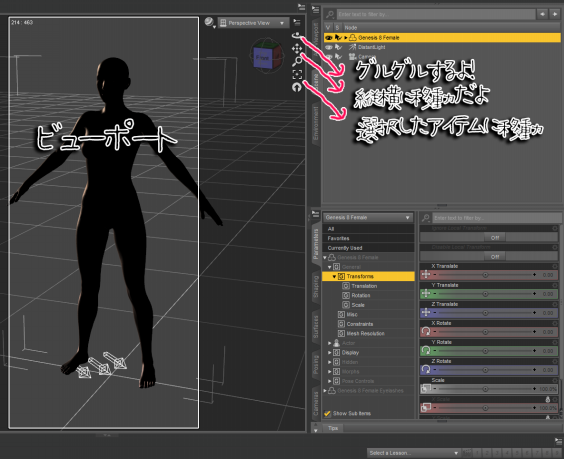Screen dimensions: 564x459
Task: Click the Parameters filter magnifier icon
Action: tap(426, 218)
